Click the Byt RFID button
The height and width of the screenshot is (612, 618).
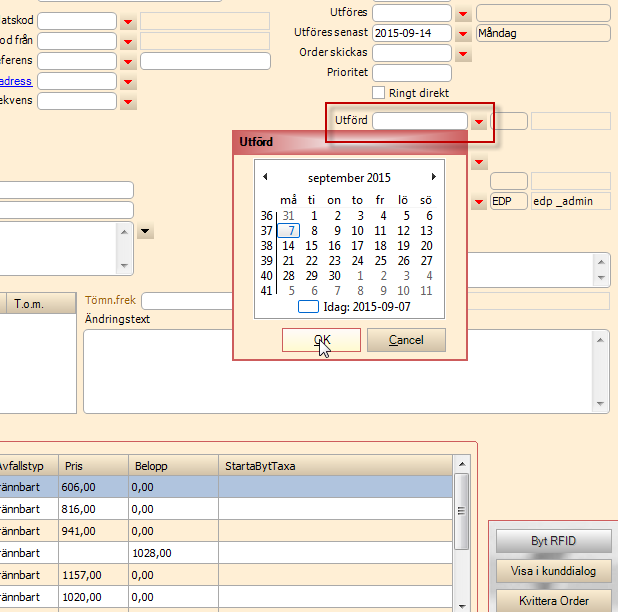click(x=553, y=541)
